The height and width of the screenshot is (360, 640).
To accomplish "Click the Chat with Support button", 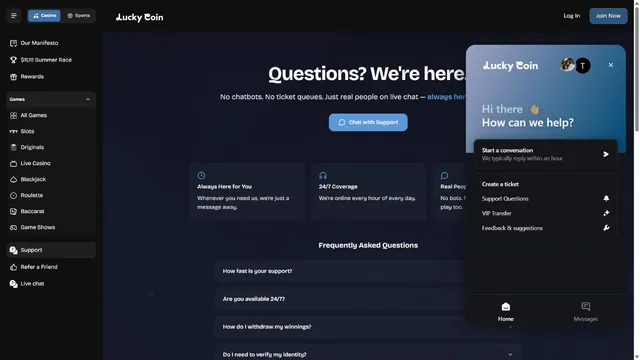I will tap(368, 122).
